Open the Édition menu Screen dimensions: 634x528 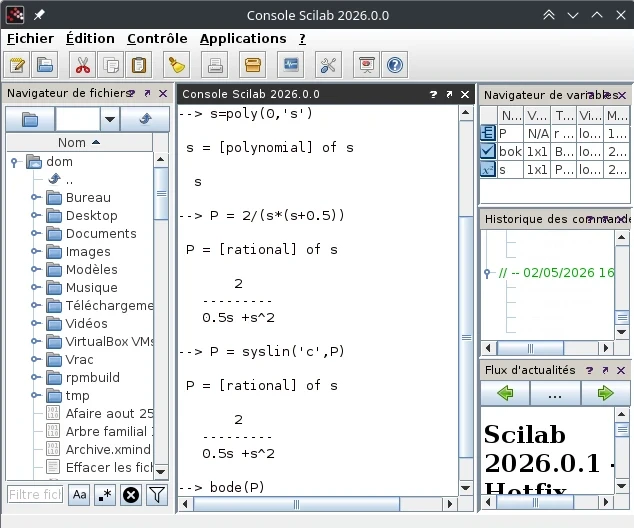coord(90,39)
